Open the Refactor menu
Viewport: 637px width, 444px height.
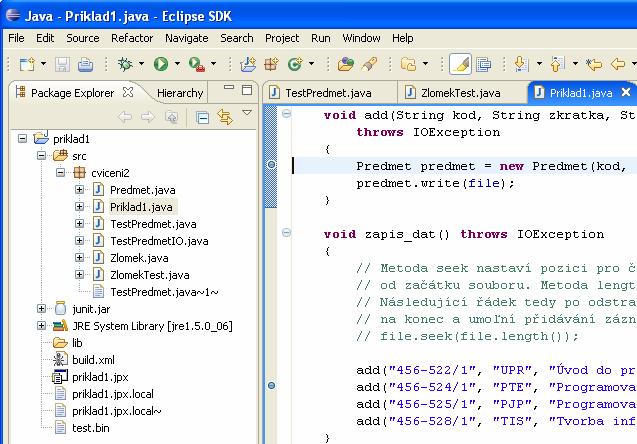click(x=132, y=38)
